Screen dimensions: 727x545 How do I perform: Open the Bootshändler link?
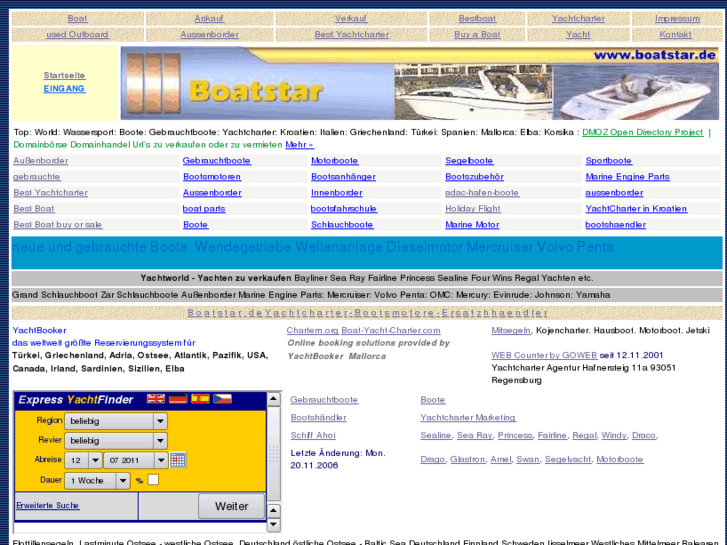319,417
